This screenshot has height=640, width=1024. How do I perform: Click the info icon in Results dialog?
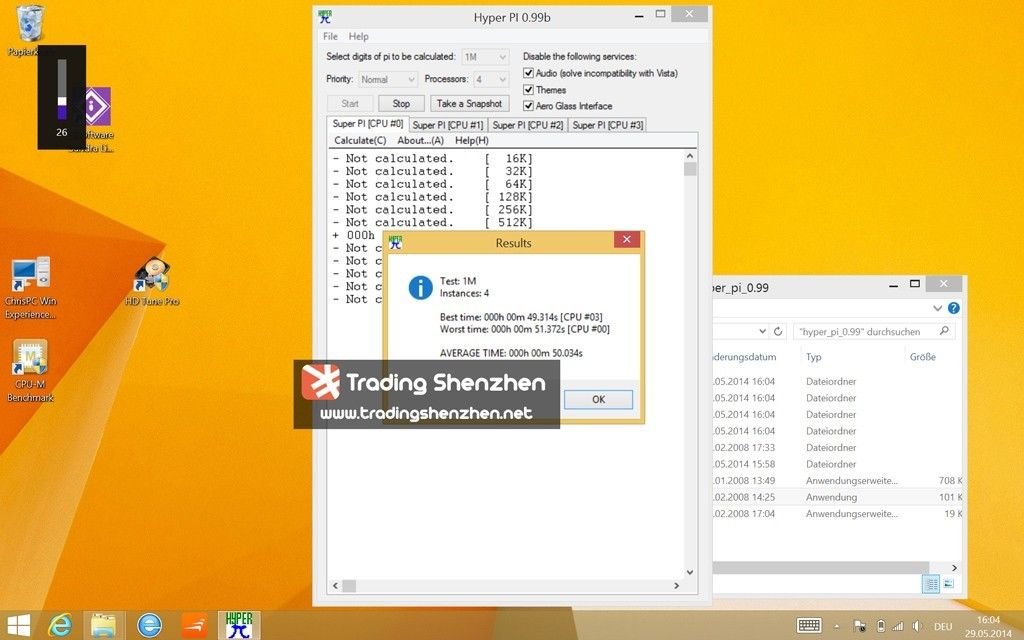tap(421, 287)
